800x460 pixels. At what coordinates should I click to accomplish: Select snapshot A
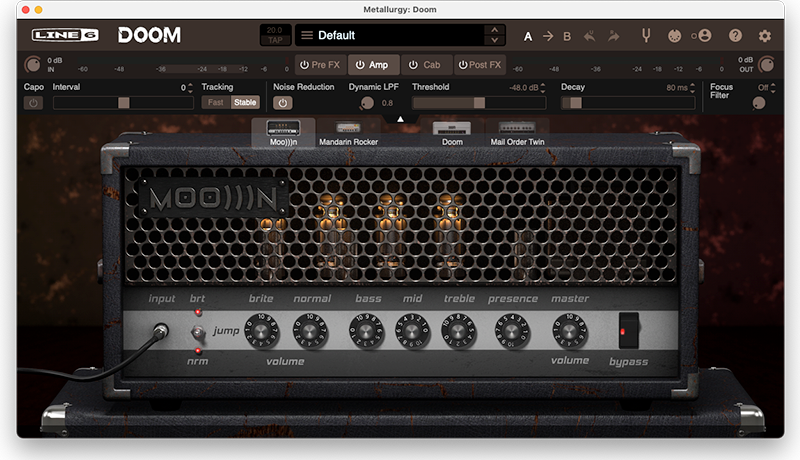528,36
